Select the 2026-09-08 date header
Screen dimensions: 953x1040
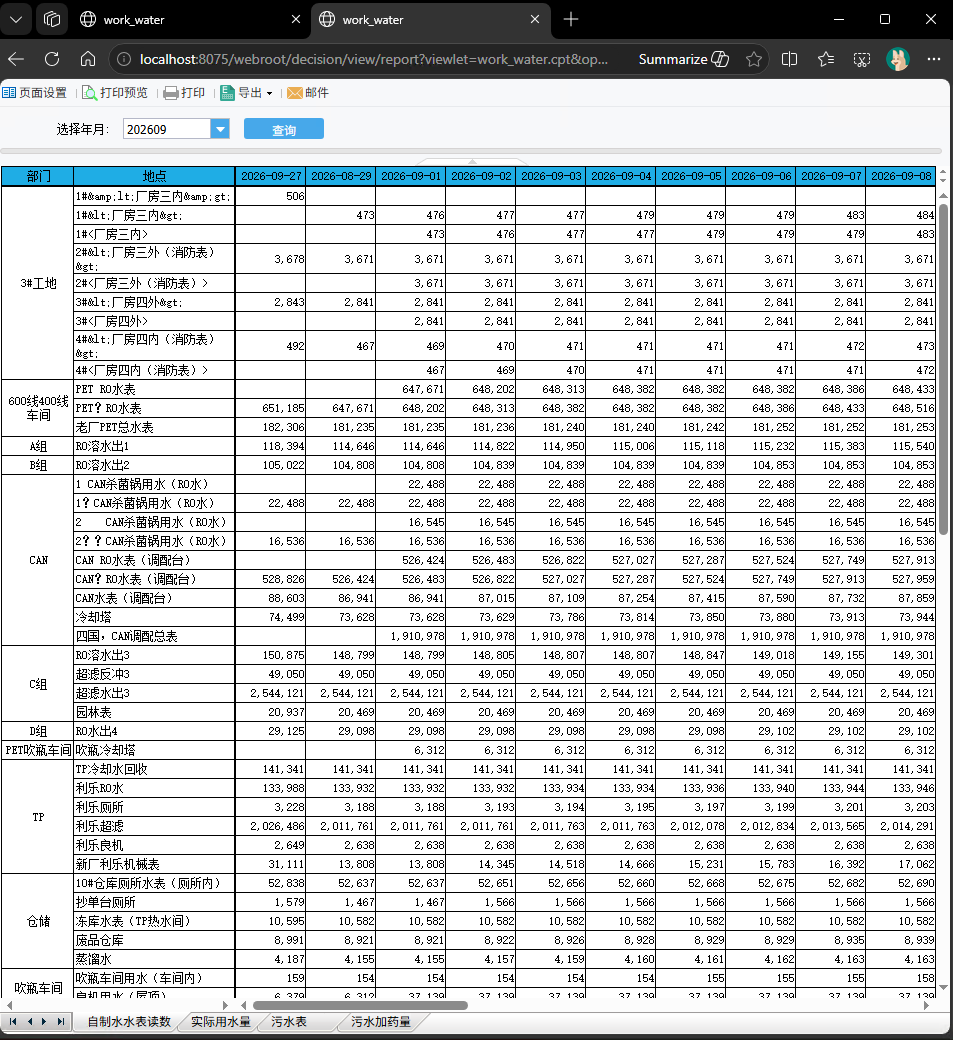point(901,176)
